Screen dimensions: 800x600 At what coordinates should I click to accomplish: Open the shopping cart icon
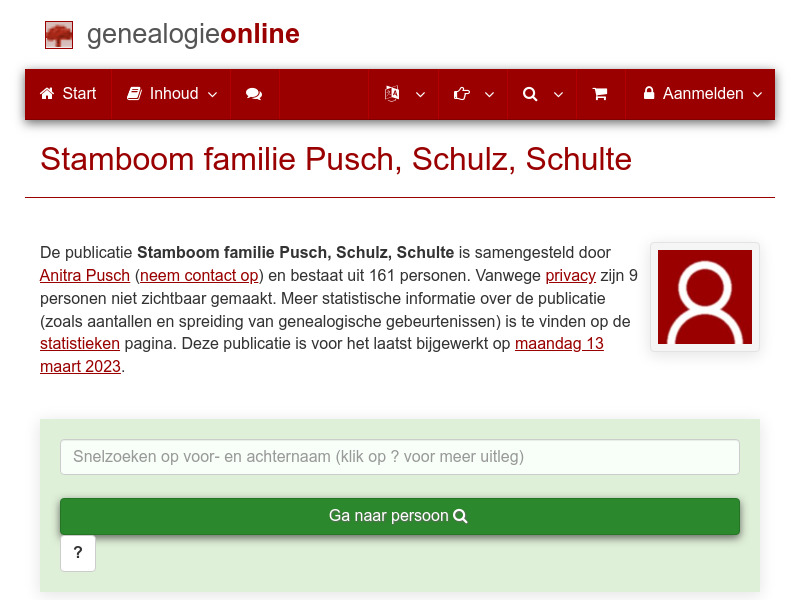tap(601, 93)
